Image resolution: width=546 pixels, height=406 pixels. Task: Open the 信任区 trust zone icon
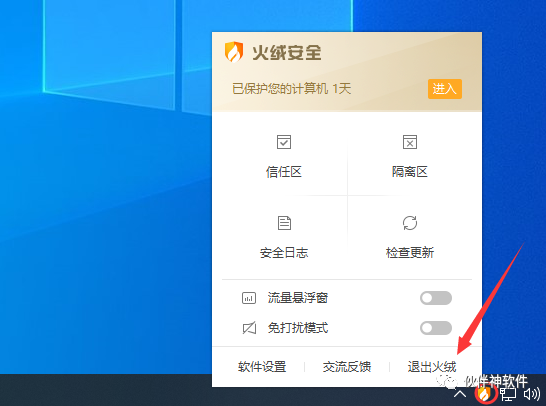click(x=284, y=142)
